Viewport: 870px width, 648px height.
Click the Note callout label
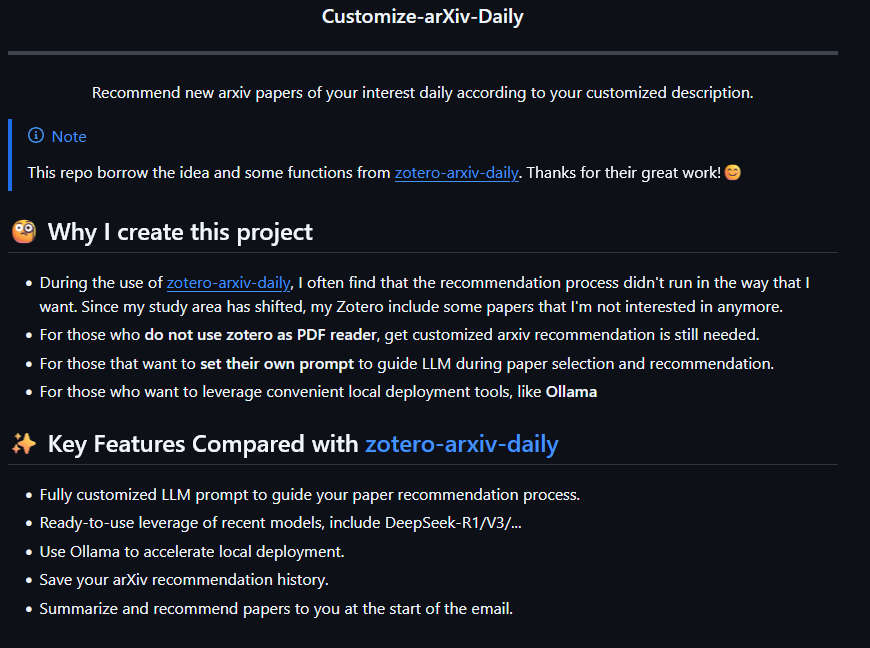69,136
